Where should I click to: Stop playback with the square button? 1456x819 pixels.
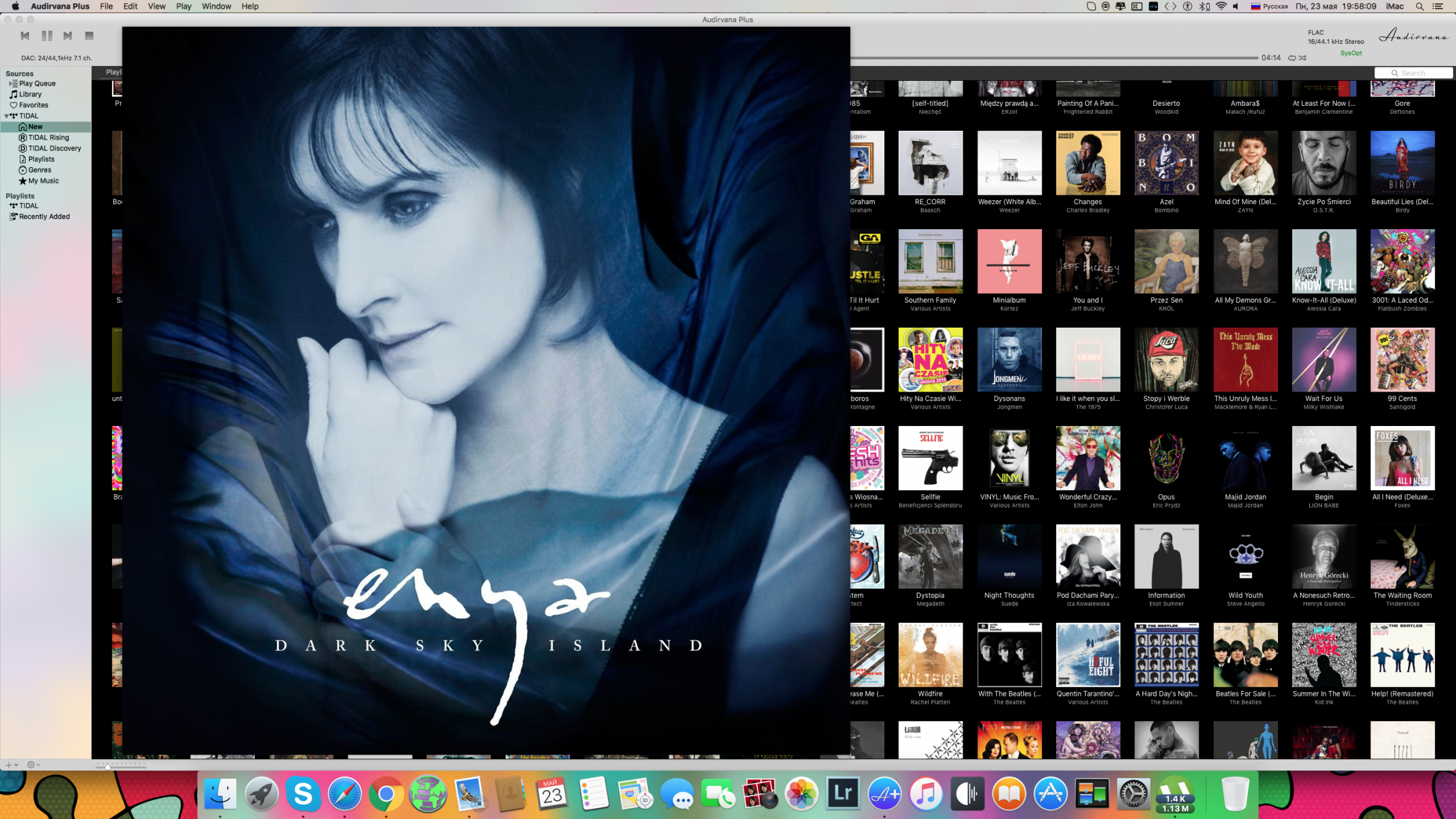[x=89, y=36]
